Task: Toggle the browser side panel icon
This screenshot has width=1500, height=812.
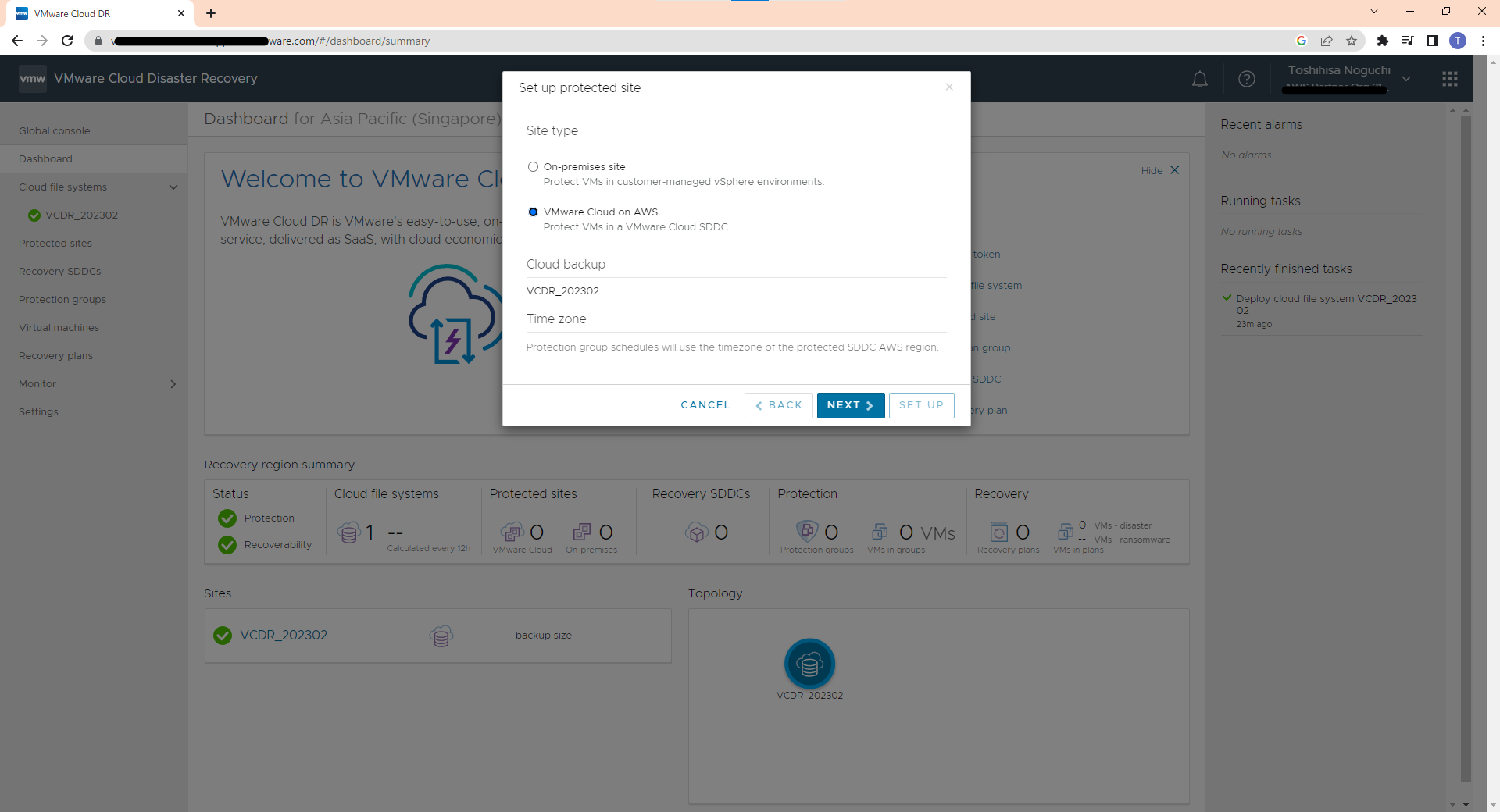Action: [1433, 41]
